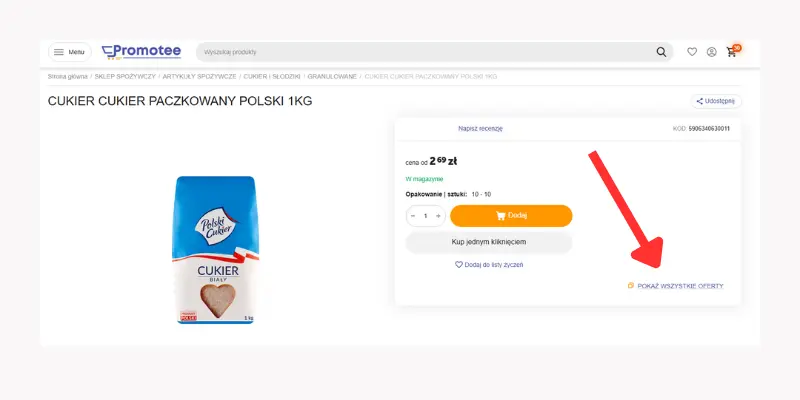This screenshot has width=800, height=400.
Task: Increase quantity with plus button
Action: tap(437, 215)
